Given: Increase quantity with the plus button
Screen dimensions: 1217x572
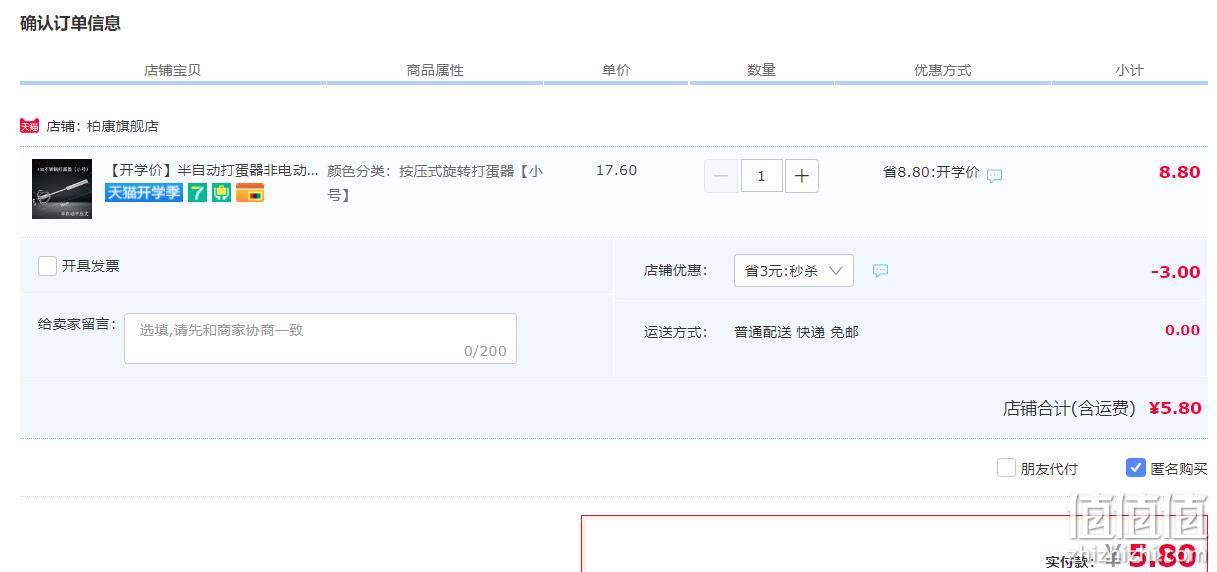Looking at the screenshot, I should coord(801,176).
